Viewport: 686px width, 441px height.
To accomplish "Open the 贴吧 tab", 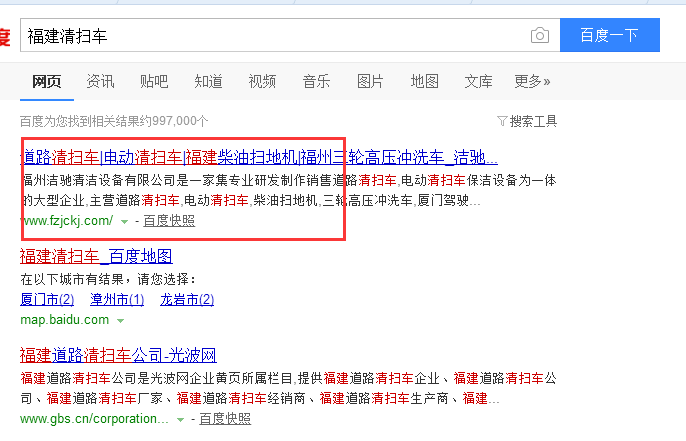I will 154,81.
